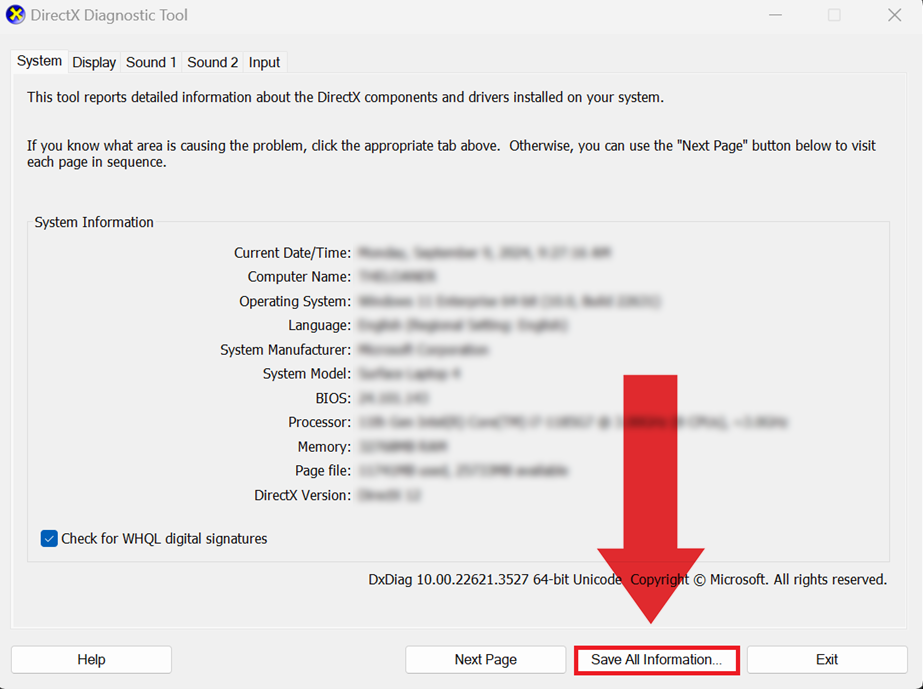Click the grayed-out maximize button

coord(834,16)
